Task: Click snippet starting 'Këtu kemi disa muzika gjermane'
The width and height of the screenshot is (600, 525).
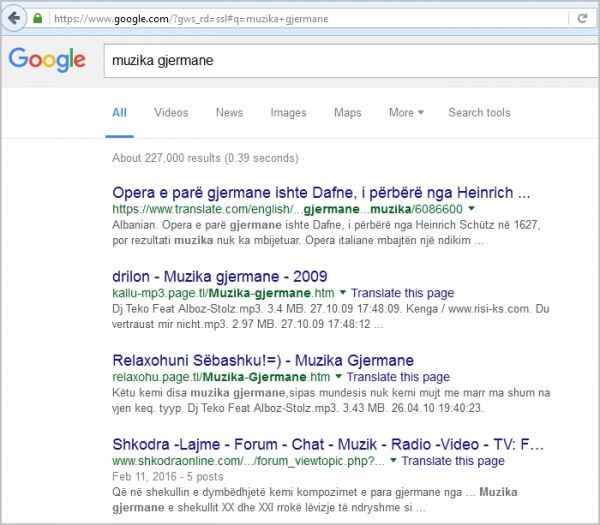Action: tap(331, 400)
